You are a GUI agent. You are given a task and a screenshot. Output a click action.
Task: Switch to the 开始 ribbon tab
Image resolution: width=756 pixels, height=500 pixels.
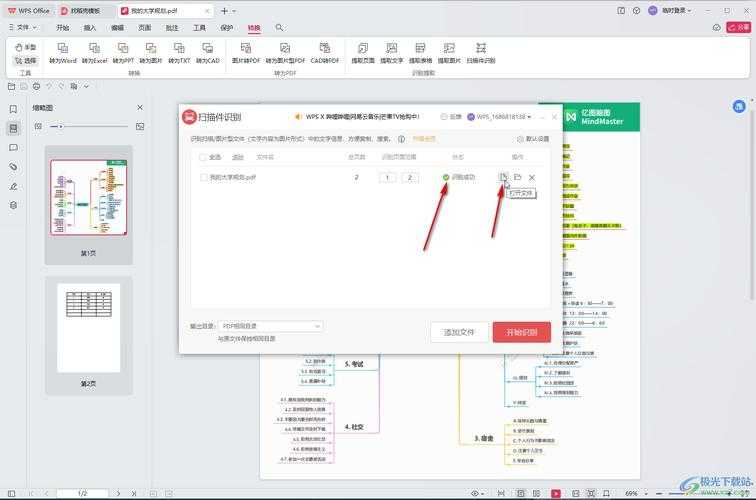[x=63, y=27]
